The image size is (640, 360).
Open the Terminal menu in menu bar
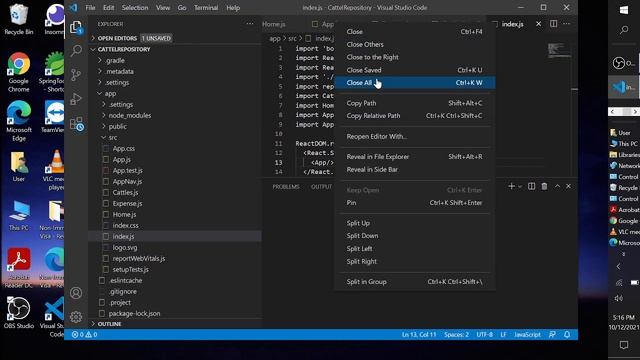(206, 7)
